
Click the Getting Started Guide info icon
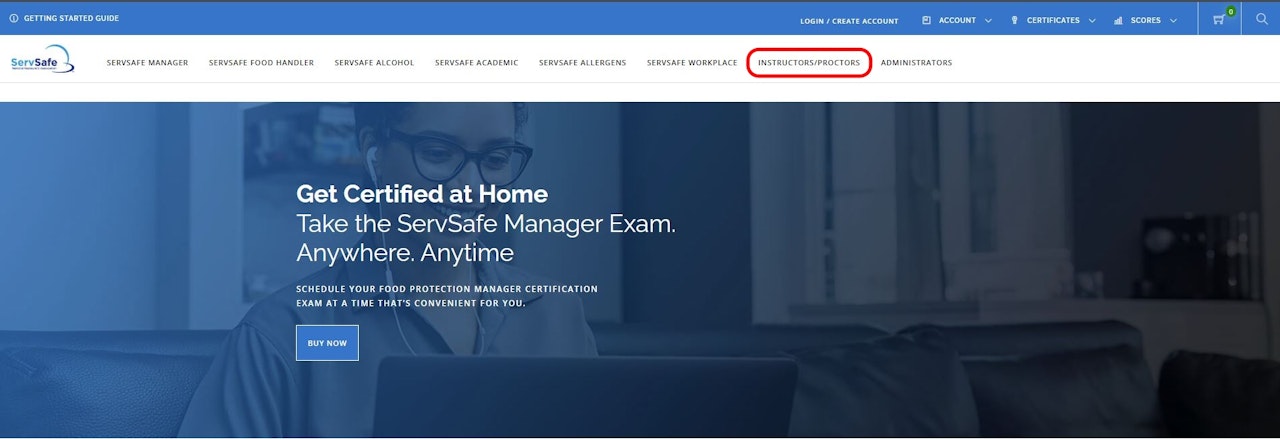click(x=14, y=19)
